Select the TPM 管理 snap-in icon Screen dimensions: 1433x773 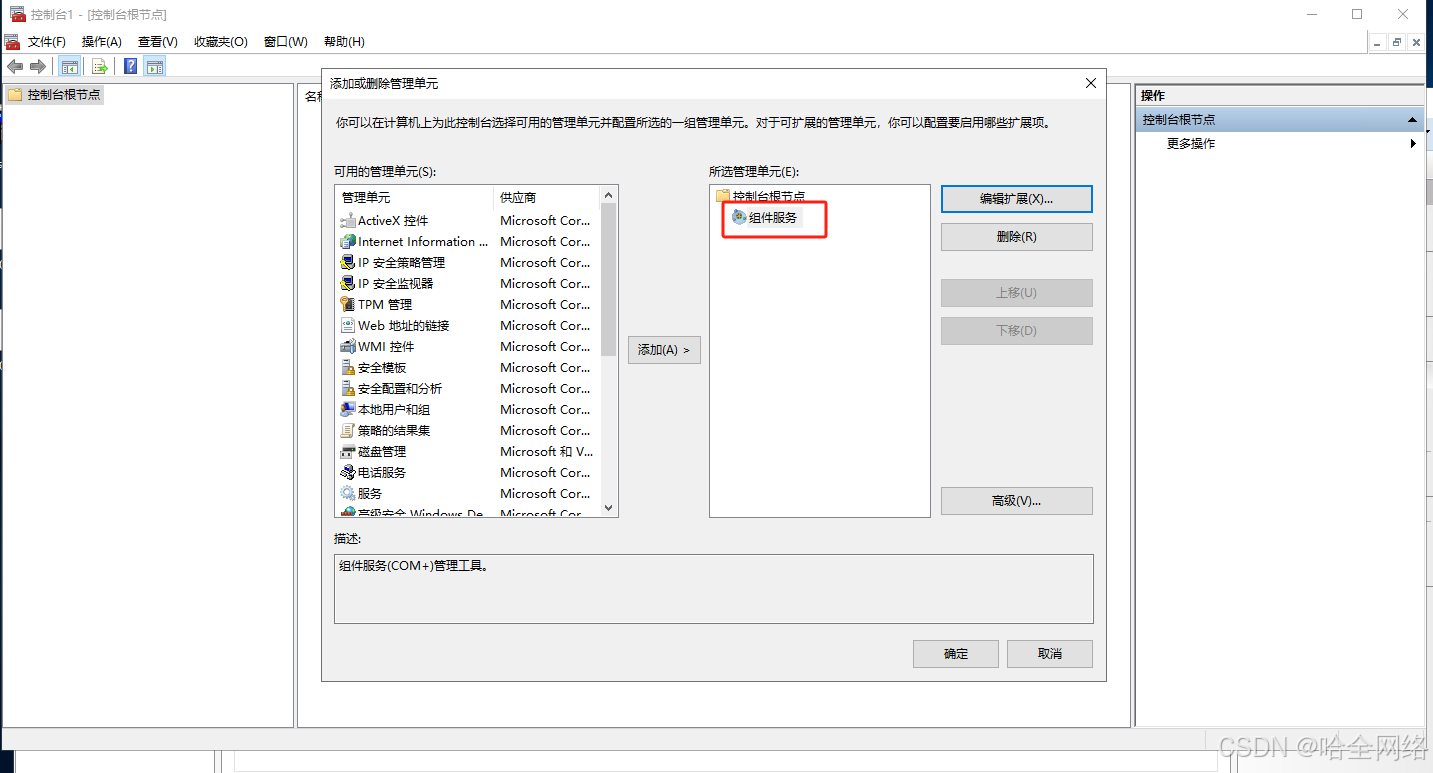348,305
